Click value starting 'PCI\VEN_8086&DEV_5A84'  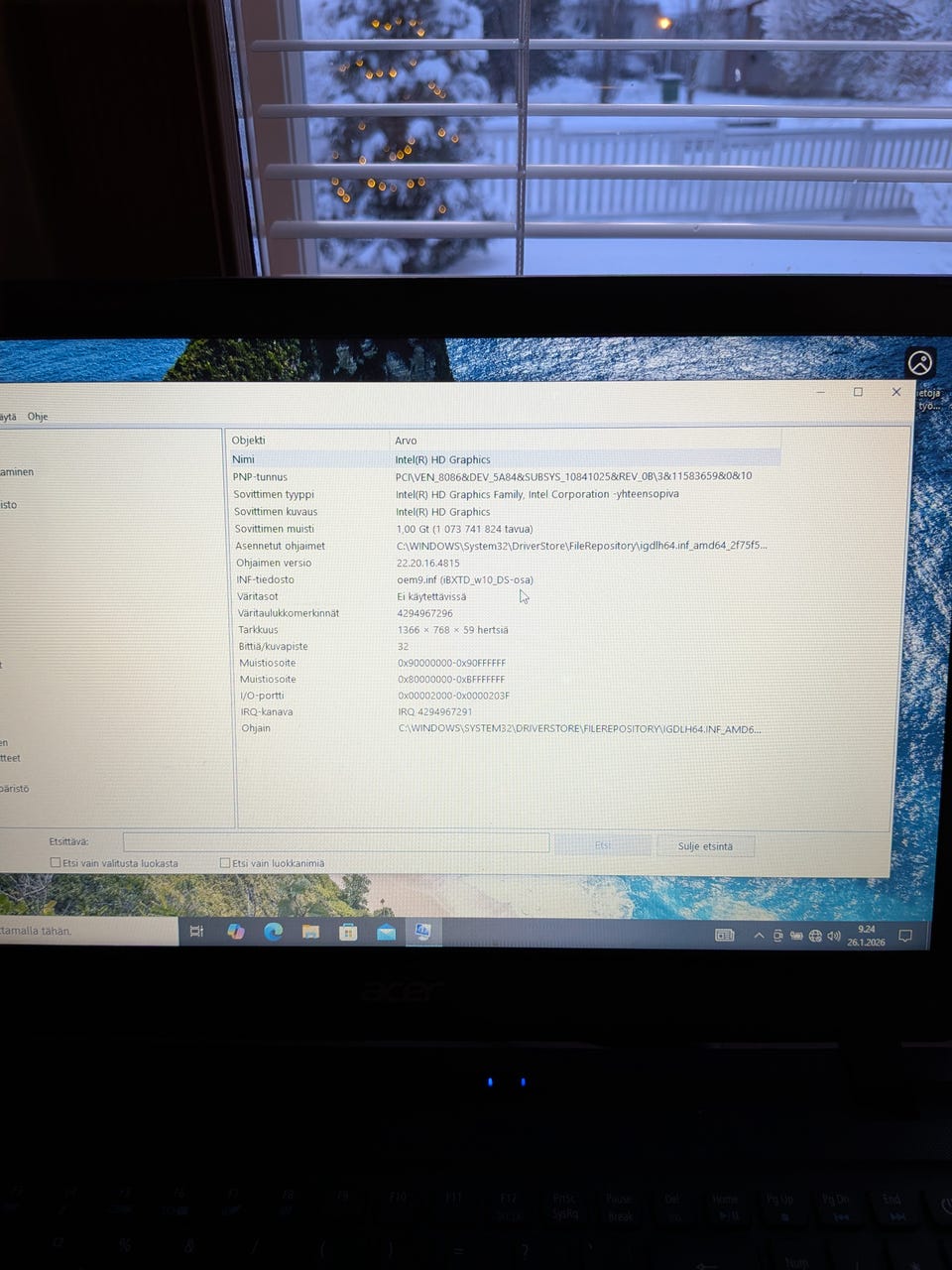click(x=573, y=476)
